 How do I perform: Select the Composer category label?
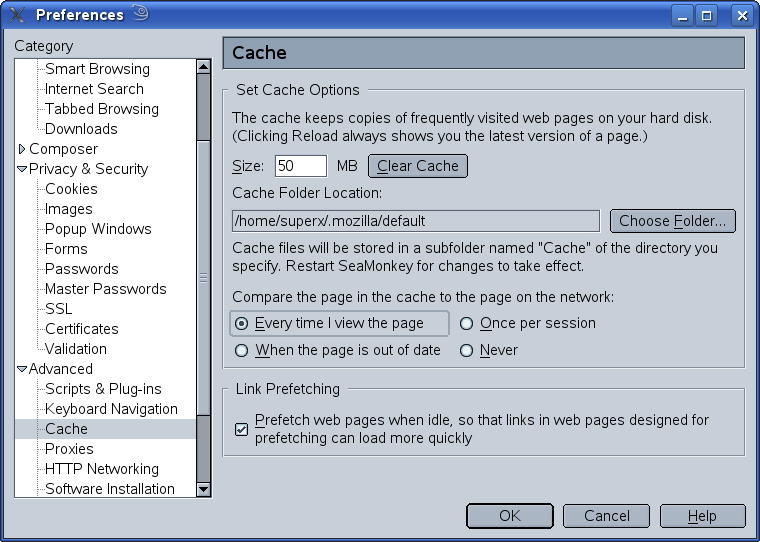coord(63,149)
